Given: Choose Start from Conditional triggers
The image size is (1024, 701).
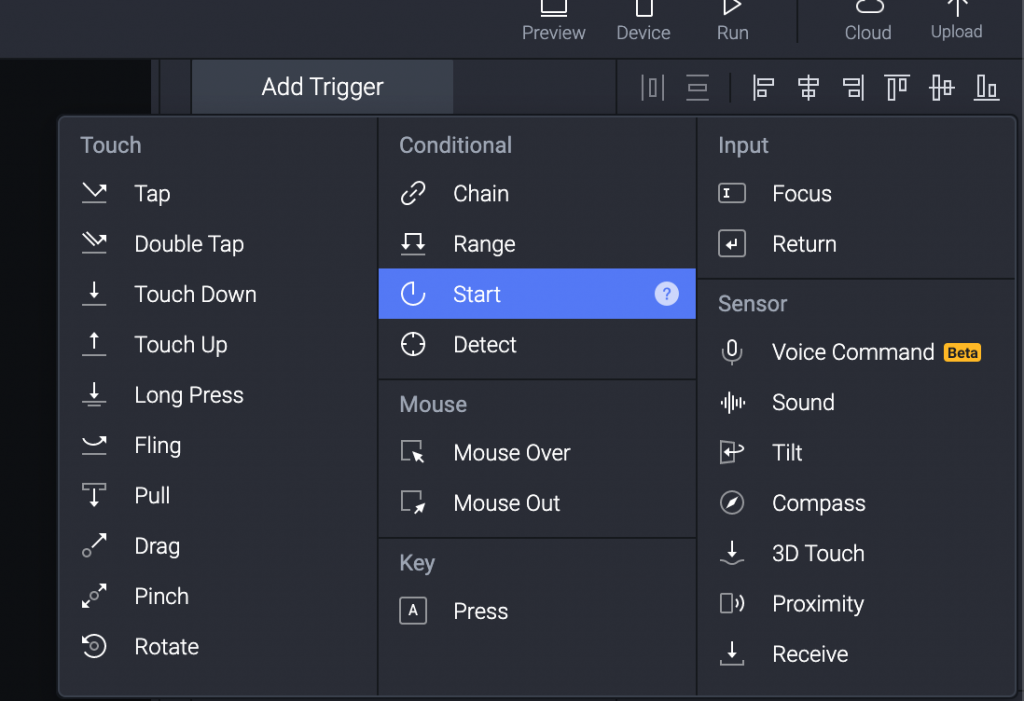Looking at the screenshot, I should pyautogui.click(x=477, y=294).
